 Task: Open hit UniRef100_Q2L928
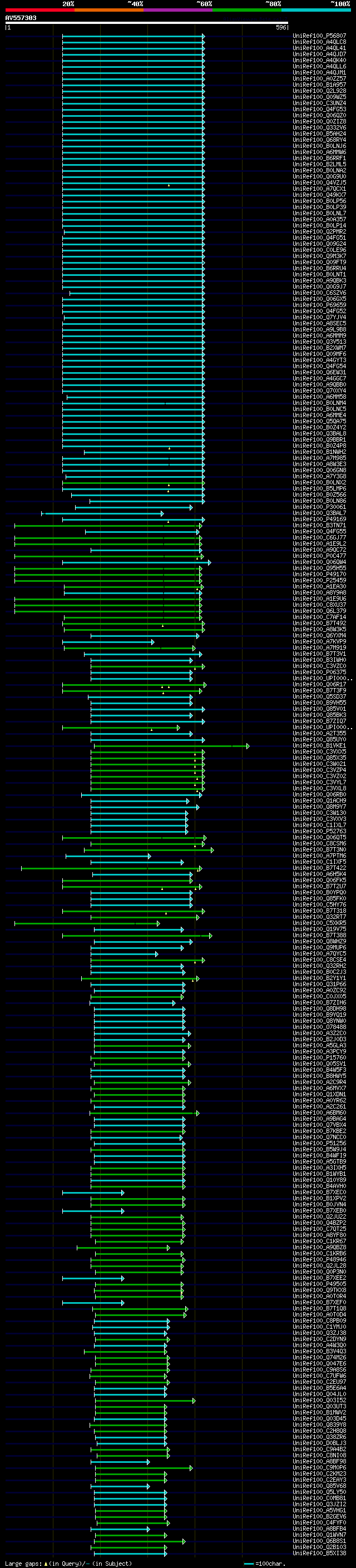(x=319, y=91)
